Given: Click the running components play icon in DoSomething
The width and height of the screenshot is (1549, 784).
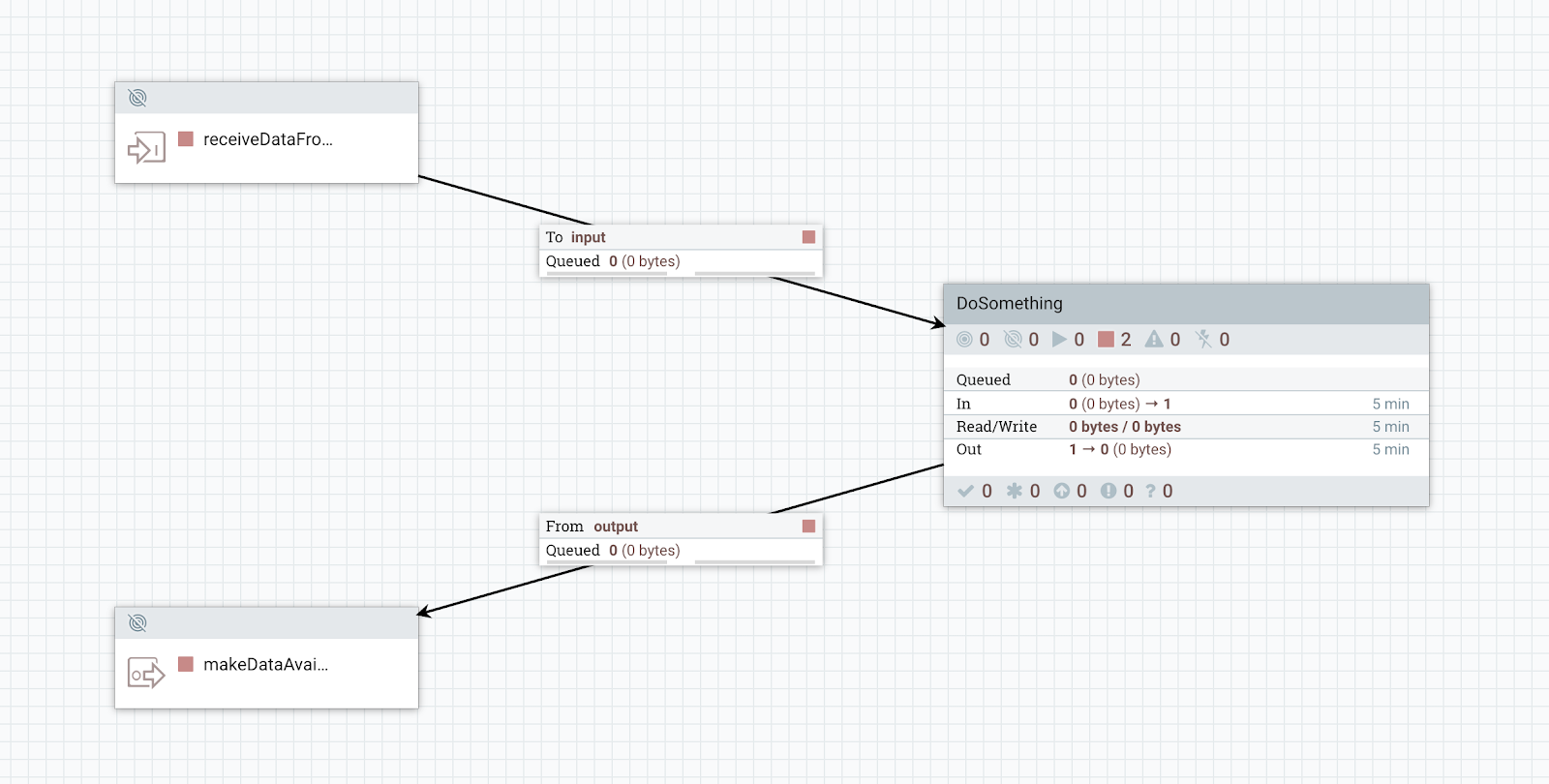Looking at the screenshot, I should tap(1059, 340).
